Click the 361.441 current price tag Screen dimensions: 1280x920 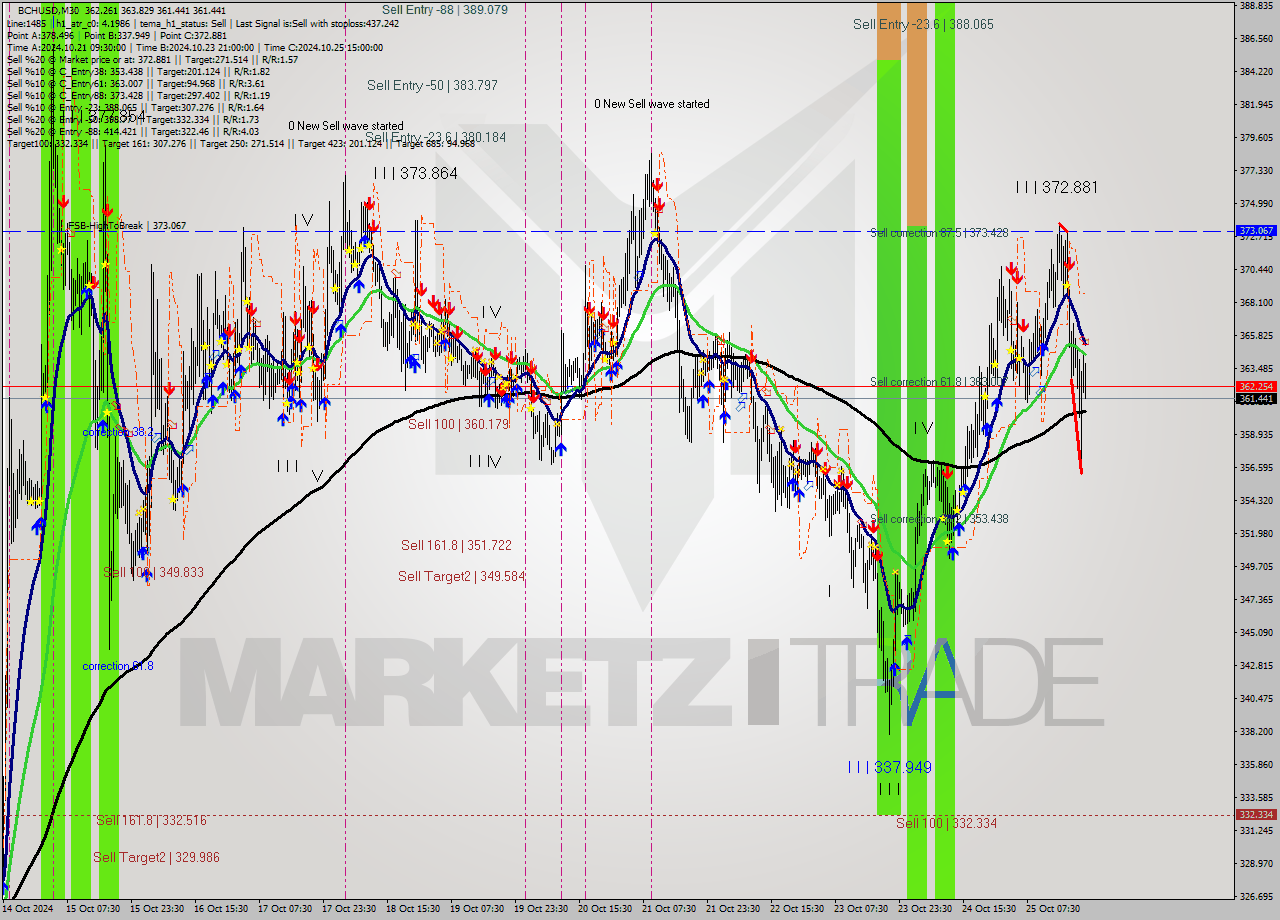point(1256,398)
